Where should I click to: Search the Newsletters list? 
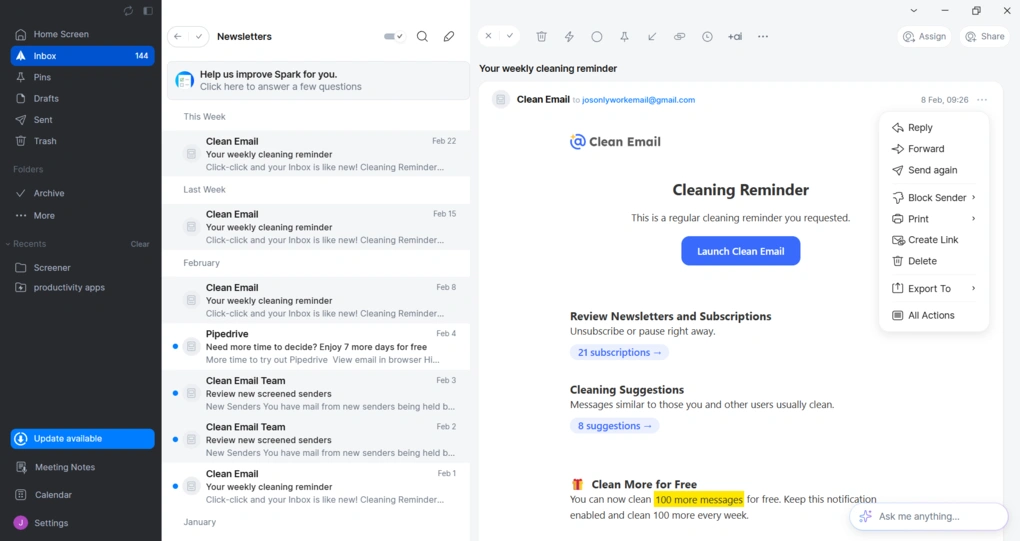422,36
